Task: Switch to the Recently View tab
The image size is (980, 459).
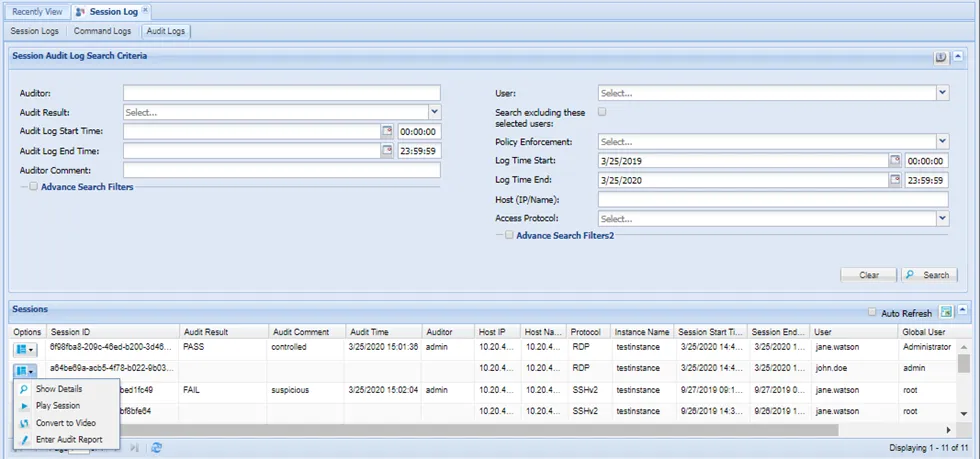Action: point(36,12)
